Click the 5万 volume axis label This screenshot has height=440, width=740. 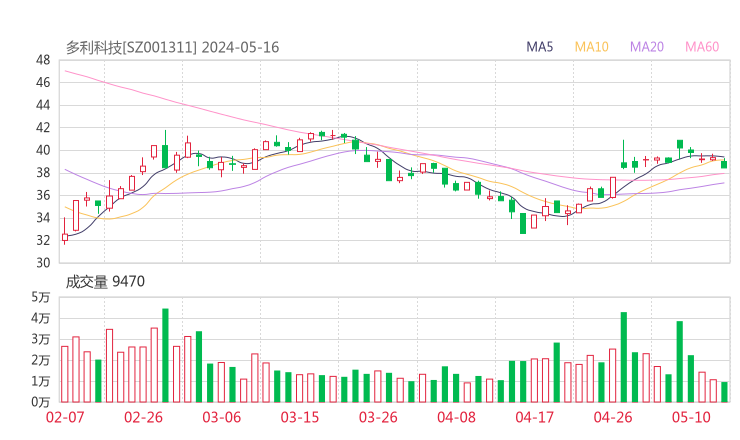point(41,297)
